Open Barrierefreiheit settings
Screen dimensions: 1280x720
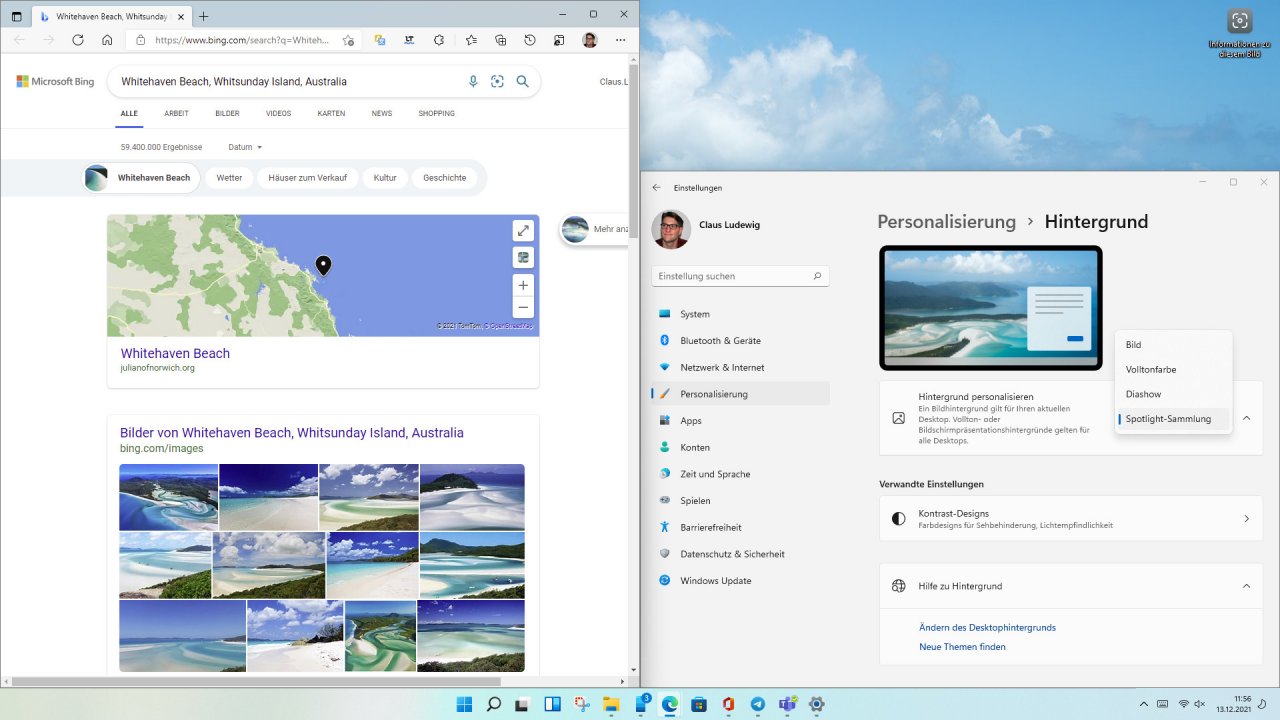pos(740,527)
